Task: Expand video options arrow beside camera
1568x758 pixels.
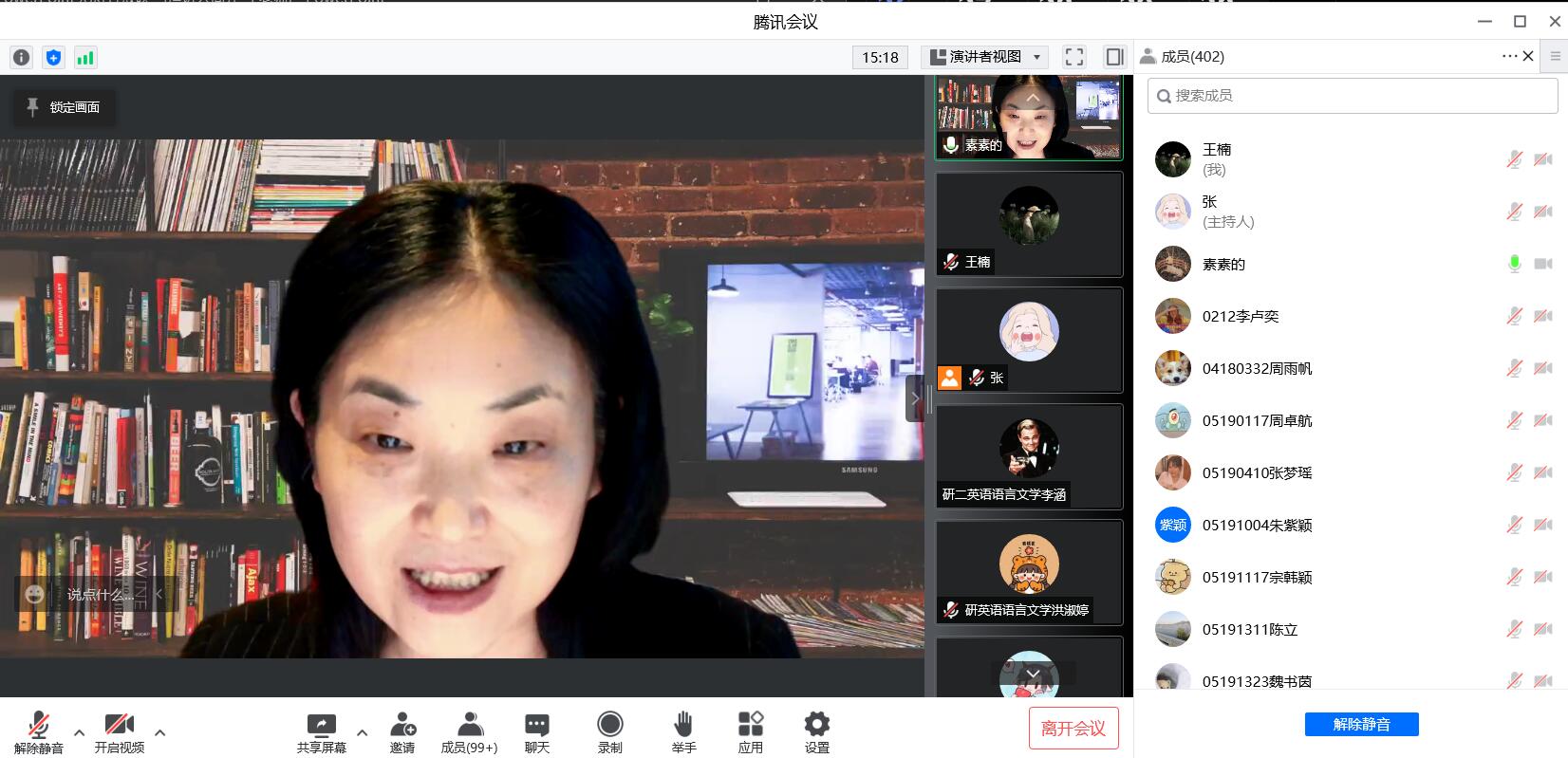Action: 159,732
